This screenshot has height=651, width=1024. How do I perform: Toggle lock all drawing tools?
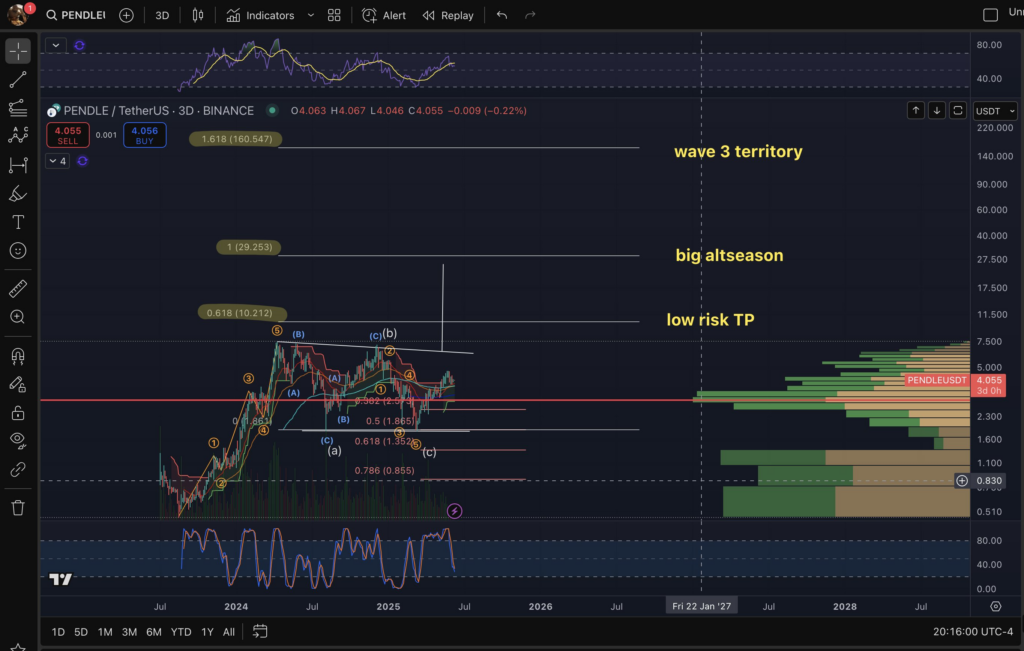pos(18,413)
